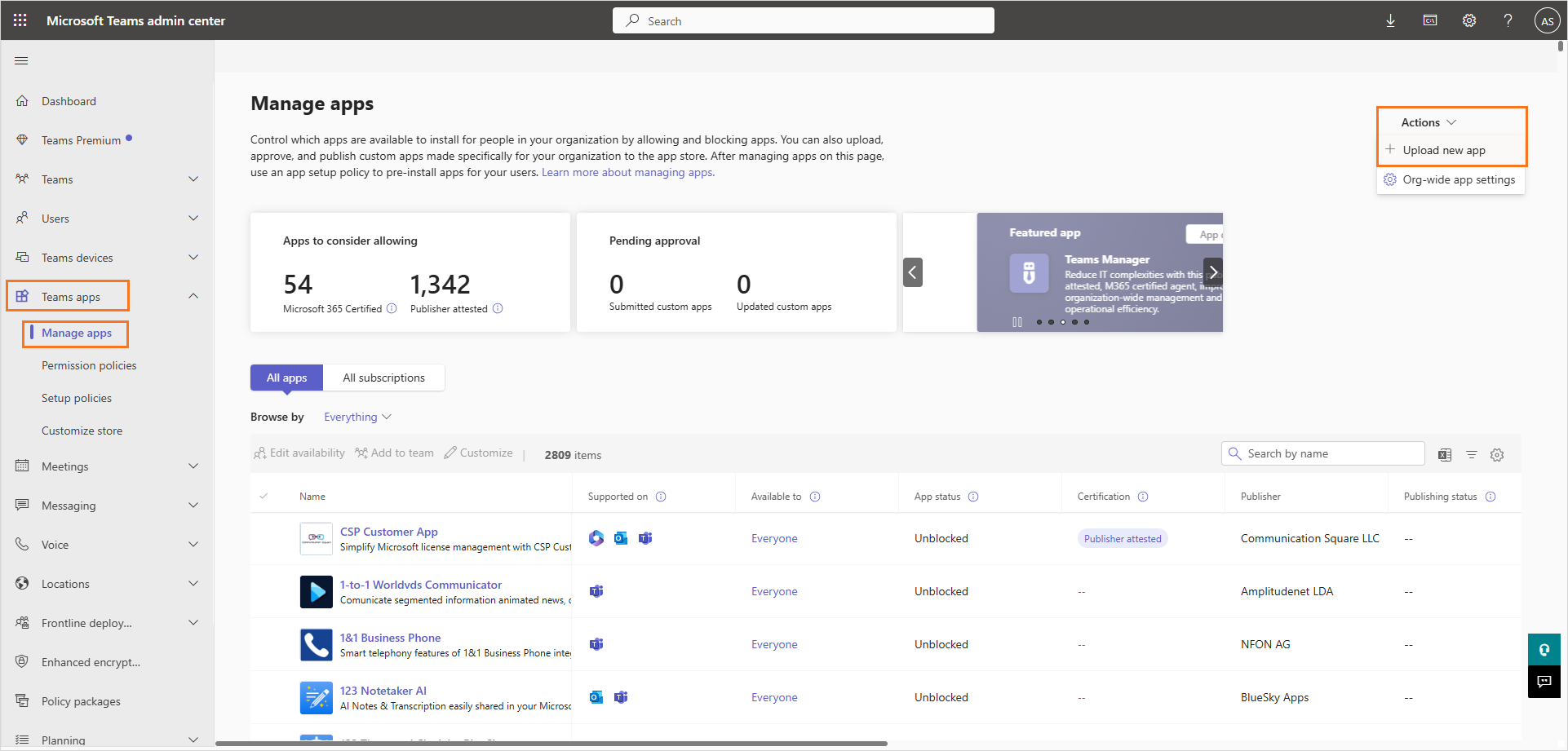Click Everyone for 1&1 Business Phone row

click(774, 644)
